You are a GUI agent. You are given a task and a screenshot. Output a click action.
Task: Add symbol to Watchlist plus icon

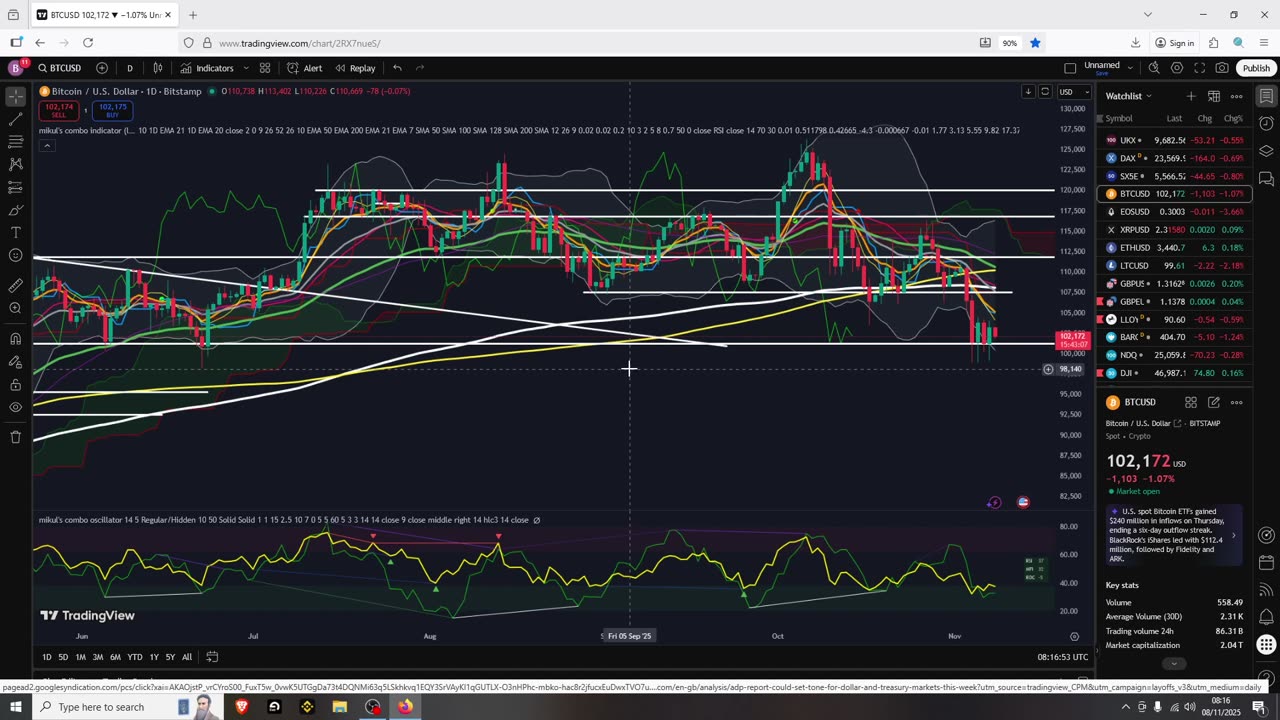coord(1190,96)
